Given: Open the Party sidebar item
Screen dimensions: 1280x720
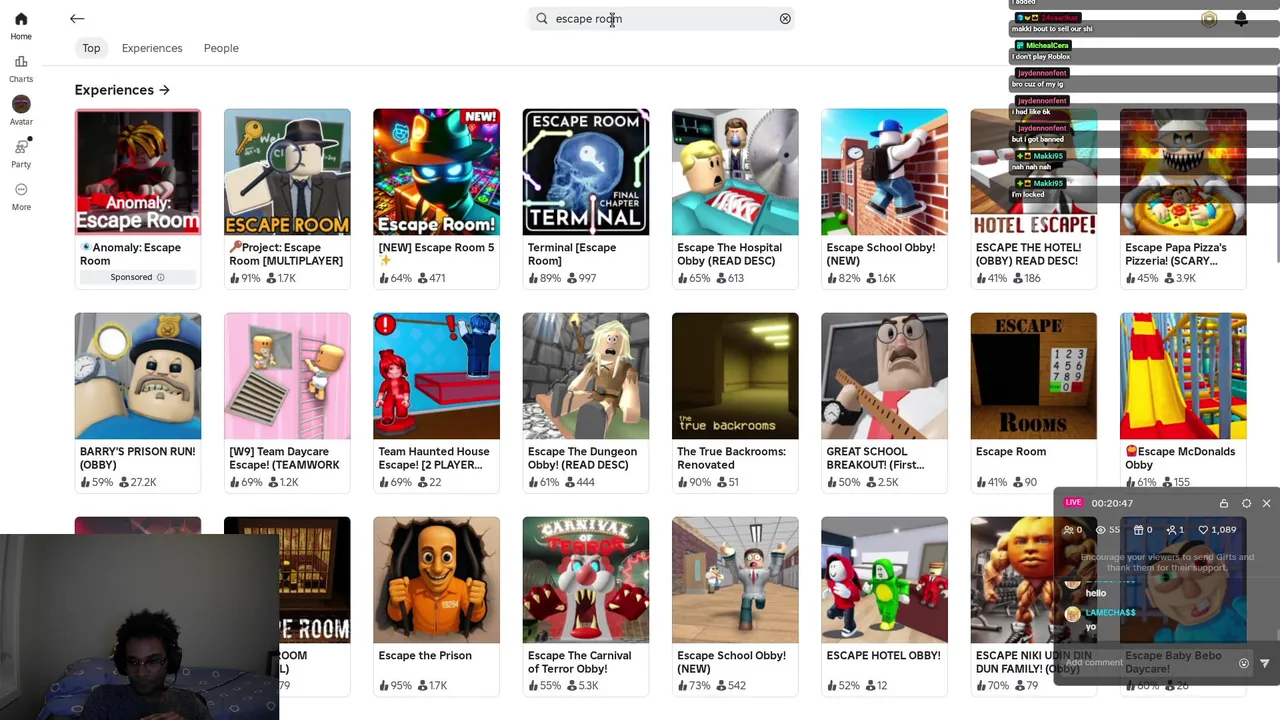Looking at the screenshot, I should point(21,153).
